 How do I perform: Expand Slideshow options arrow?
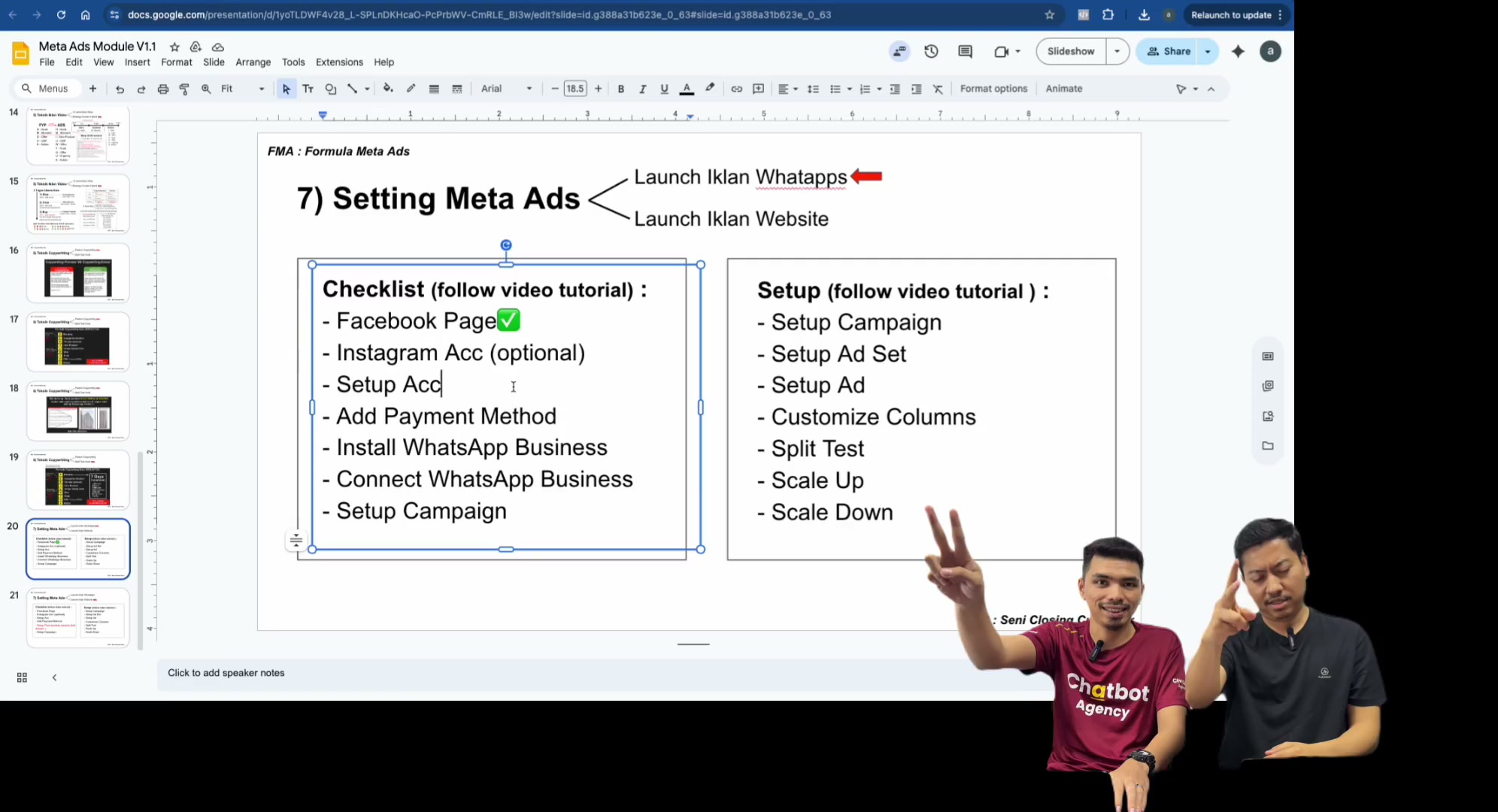point(1117,51)
